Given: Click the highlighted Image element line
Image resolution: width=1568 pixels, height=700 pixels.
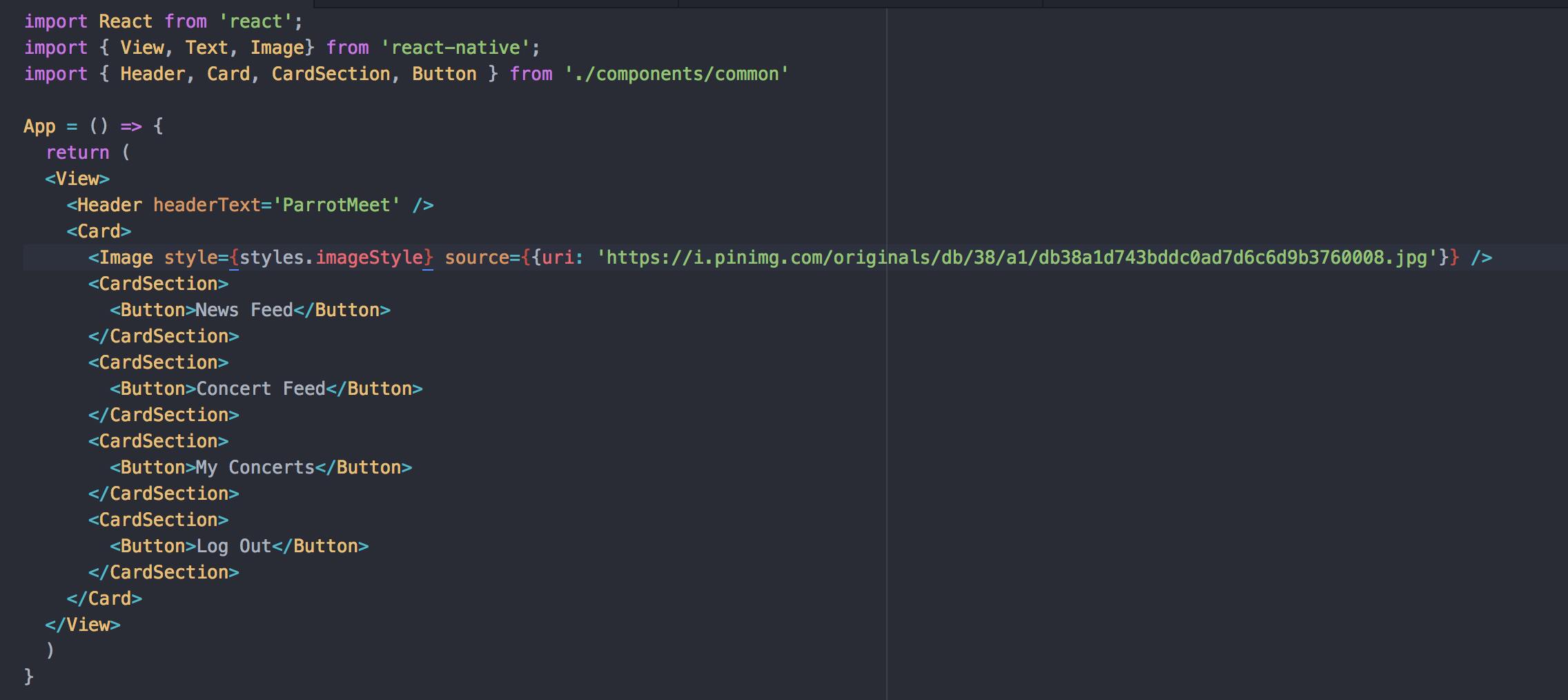Looking at the screenshot, I should [414, 257].
